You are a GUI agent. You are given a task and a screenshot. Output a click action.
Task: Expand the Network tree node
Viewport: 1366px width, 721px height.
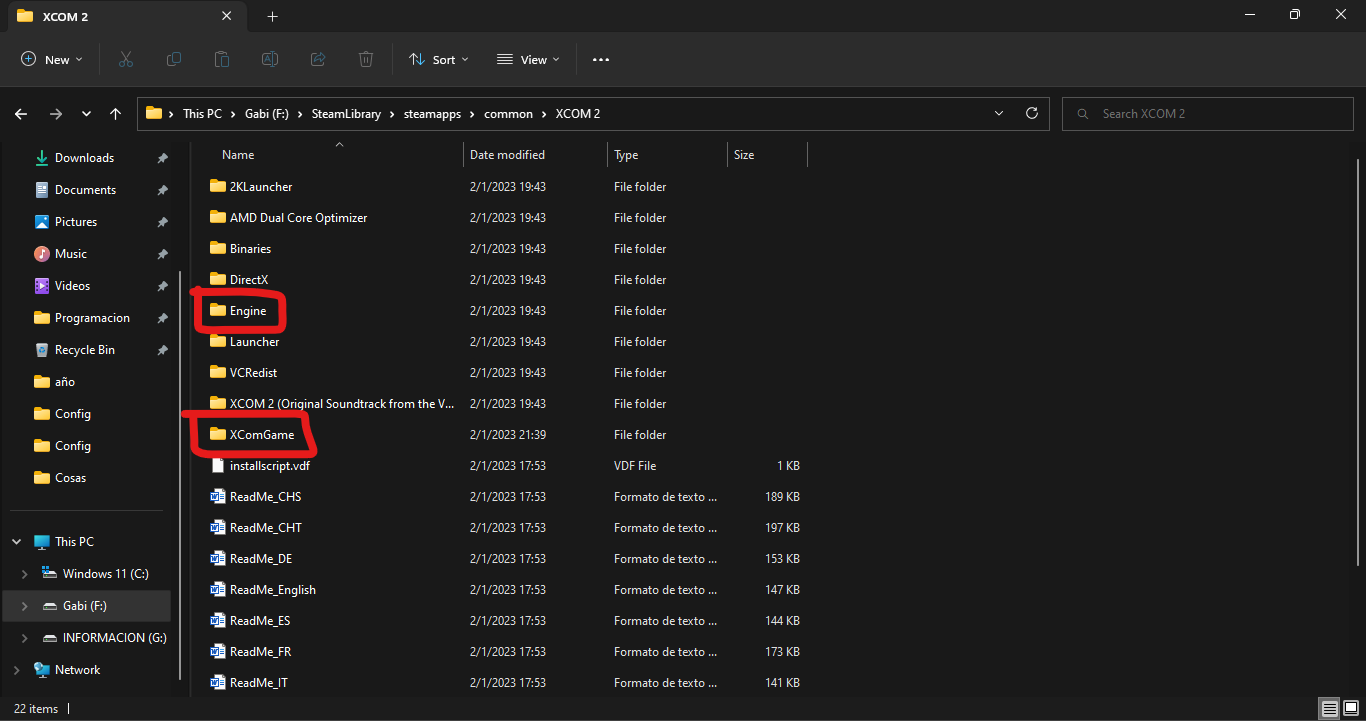tap(17, 670)
